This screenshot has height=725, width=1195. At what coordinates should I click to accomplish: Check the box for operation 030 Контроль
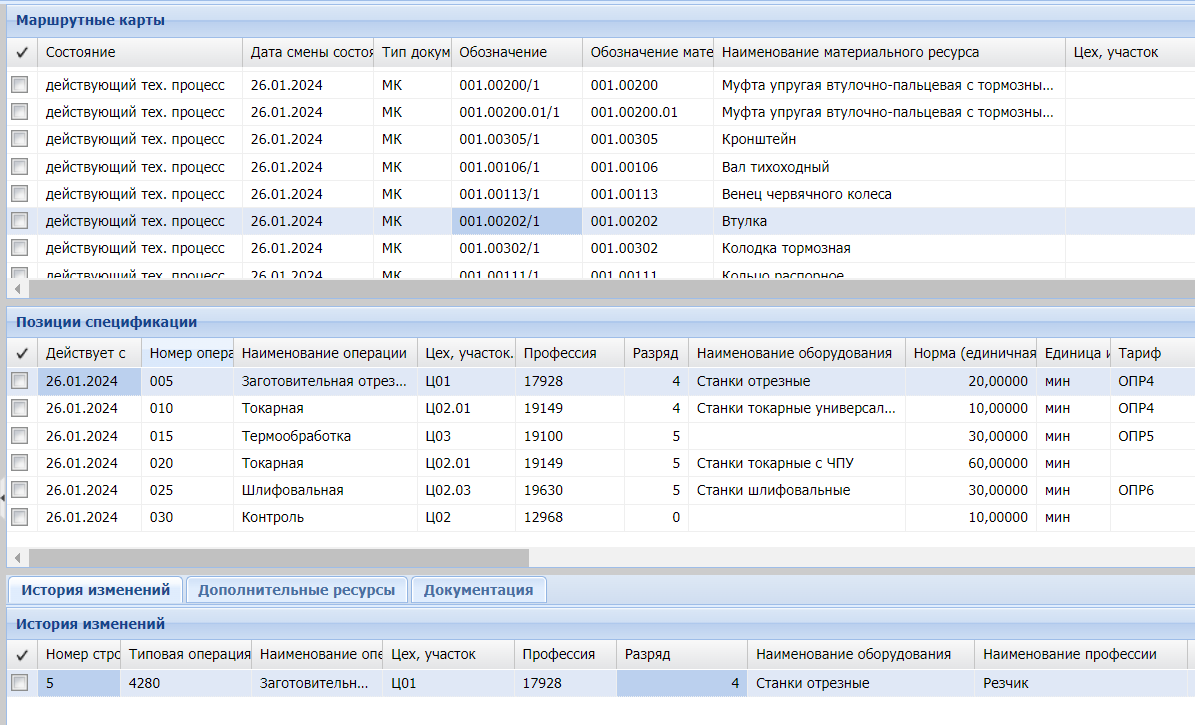(20, 517)
